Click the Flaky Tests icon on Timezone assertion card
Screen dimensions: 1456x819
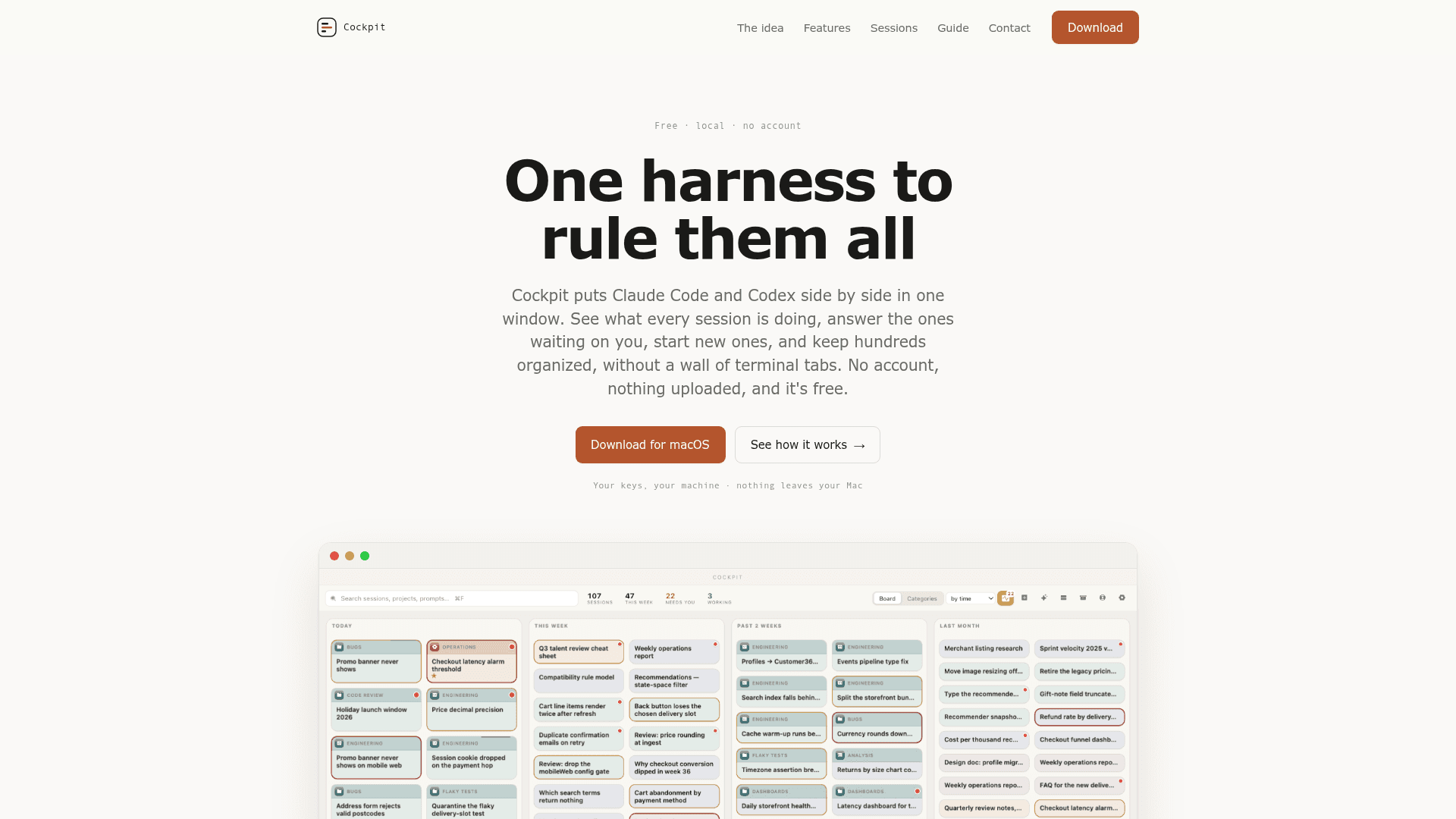point(745,755)
